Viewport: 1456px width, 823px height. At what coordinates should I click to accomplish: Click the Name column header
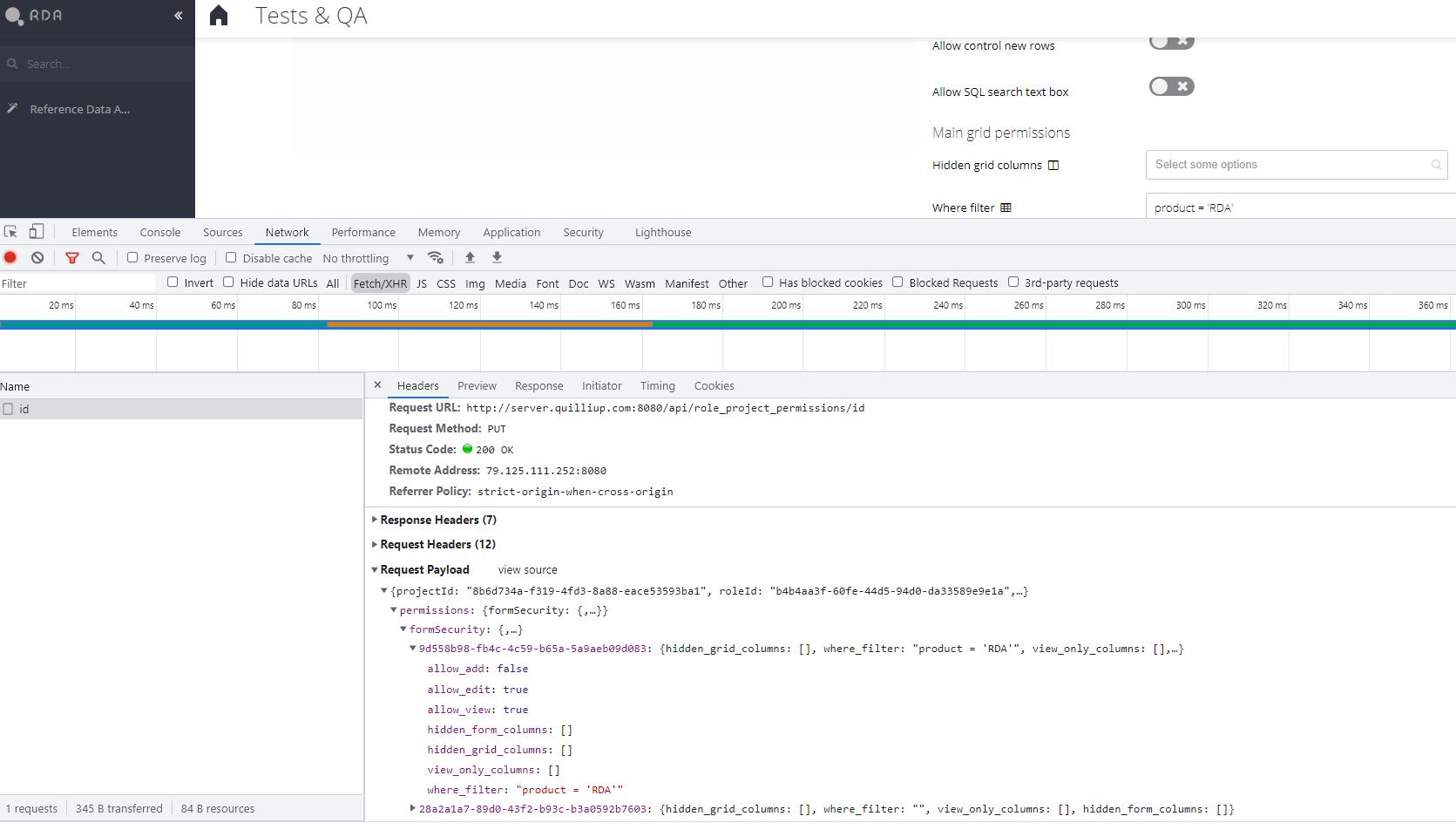(181, 386)
